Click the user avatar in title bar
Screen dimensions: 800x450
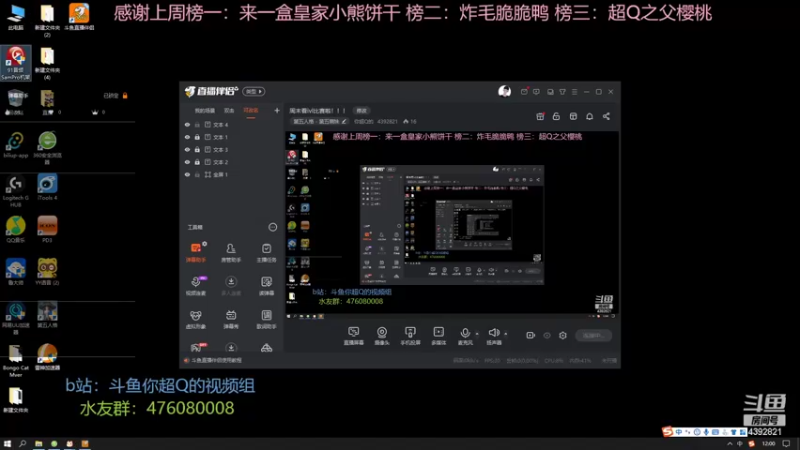click(505, 91)
